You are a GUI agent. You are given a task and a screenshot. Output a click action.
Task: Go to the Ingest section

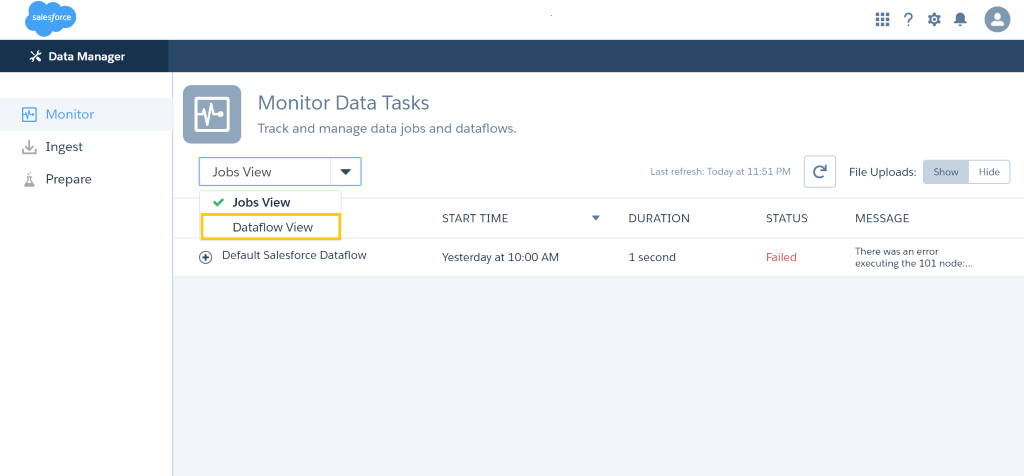pos(86,147)
